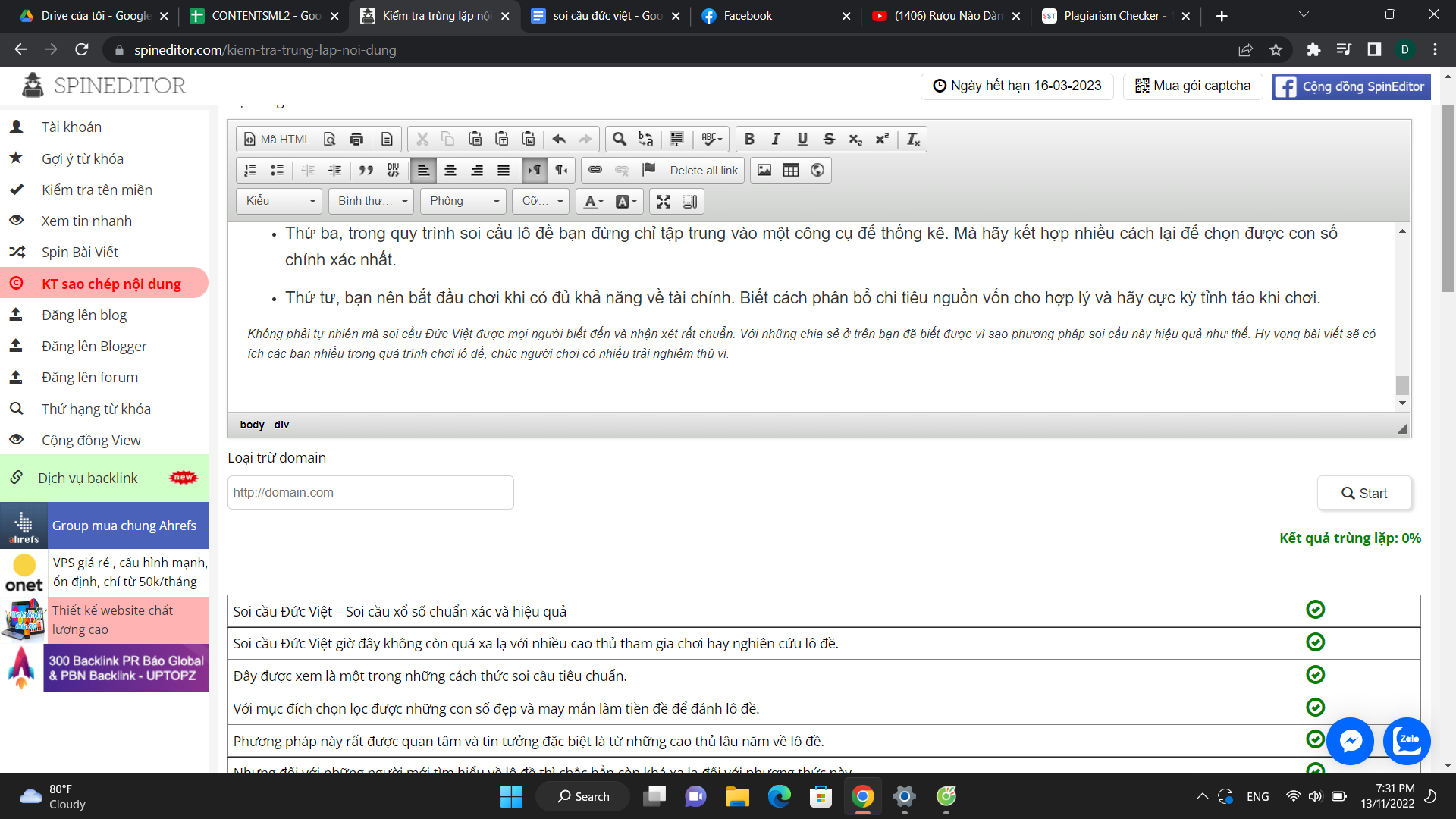
Task: Maximize the editor with fullscreen icon
Action: click(664, 201)
